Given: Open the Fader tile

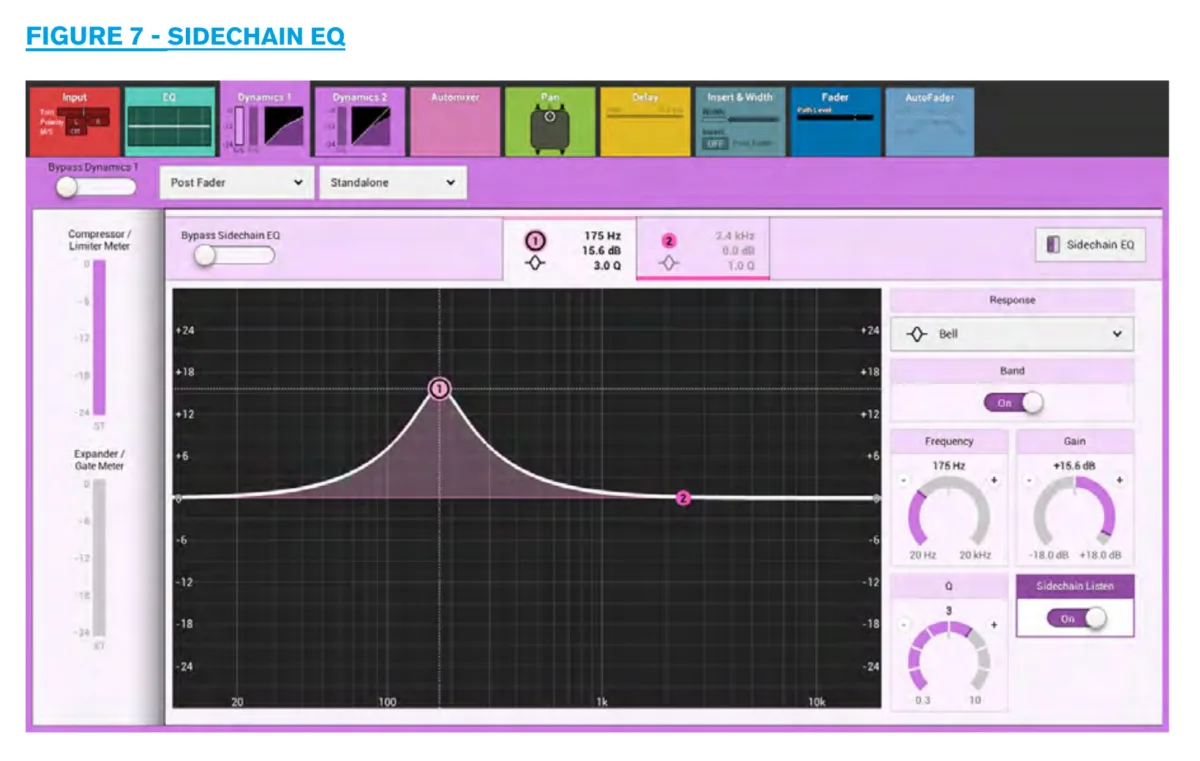Looking at the screenshot, I should tap(835, 121).
